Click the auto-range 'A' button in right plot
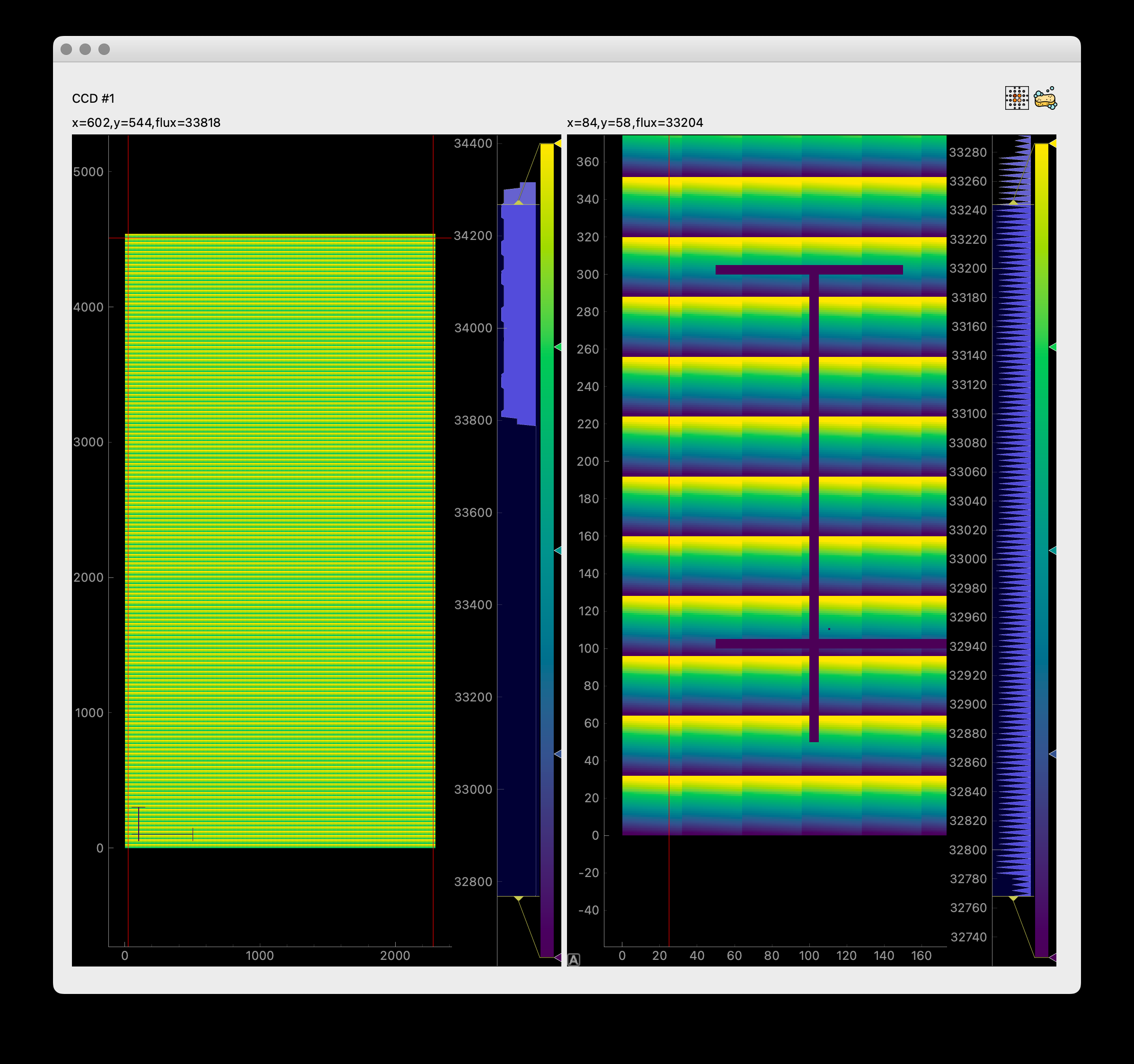 pos(574,959)
